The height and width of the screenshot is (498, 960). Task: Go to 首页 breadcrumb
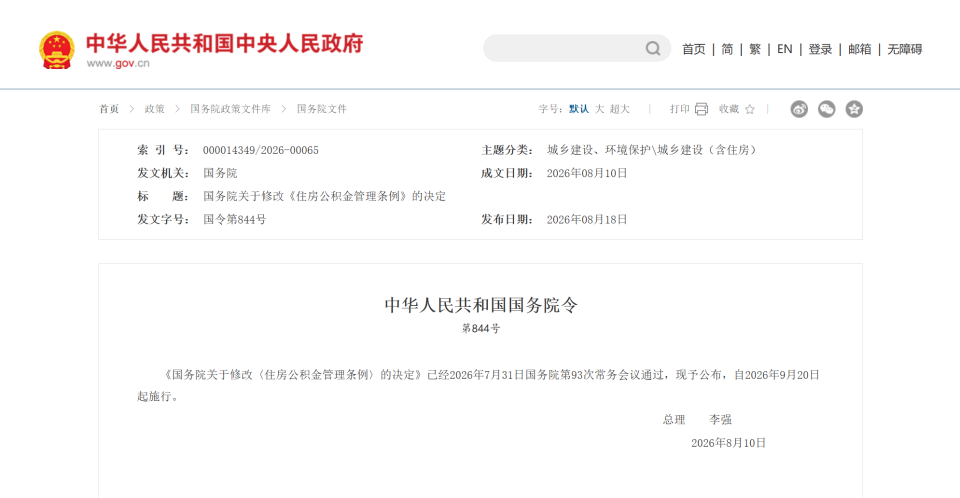(x=109, y=109)
